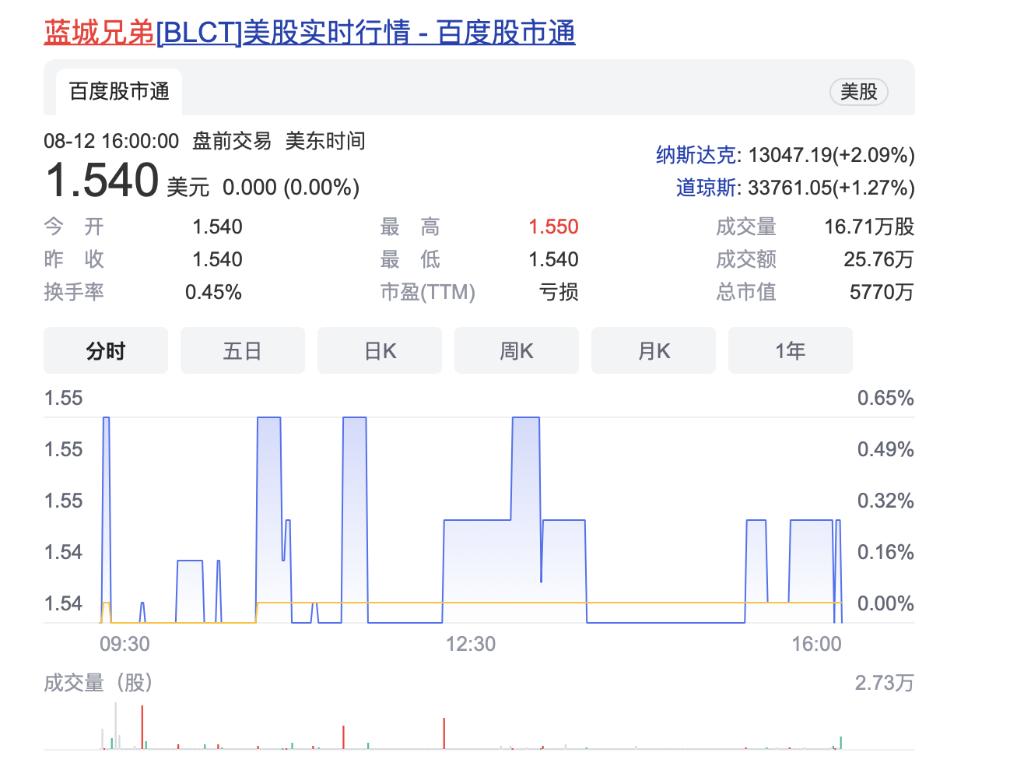Click the red 最高 value 1.550

[553, 227]
